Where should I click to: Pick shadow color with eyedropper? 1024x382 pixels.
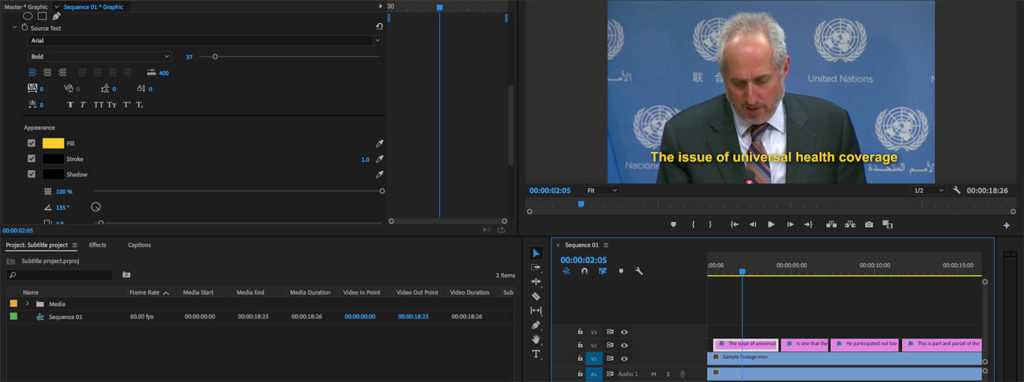point(379,174)
